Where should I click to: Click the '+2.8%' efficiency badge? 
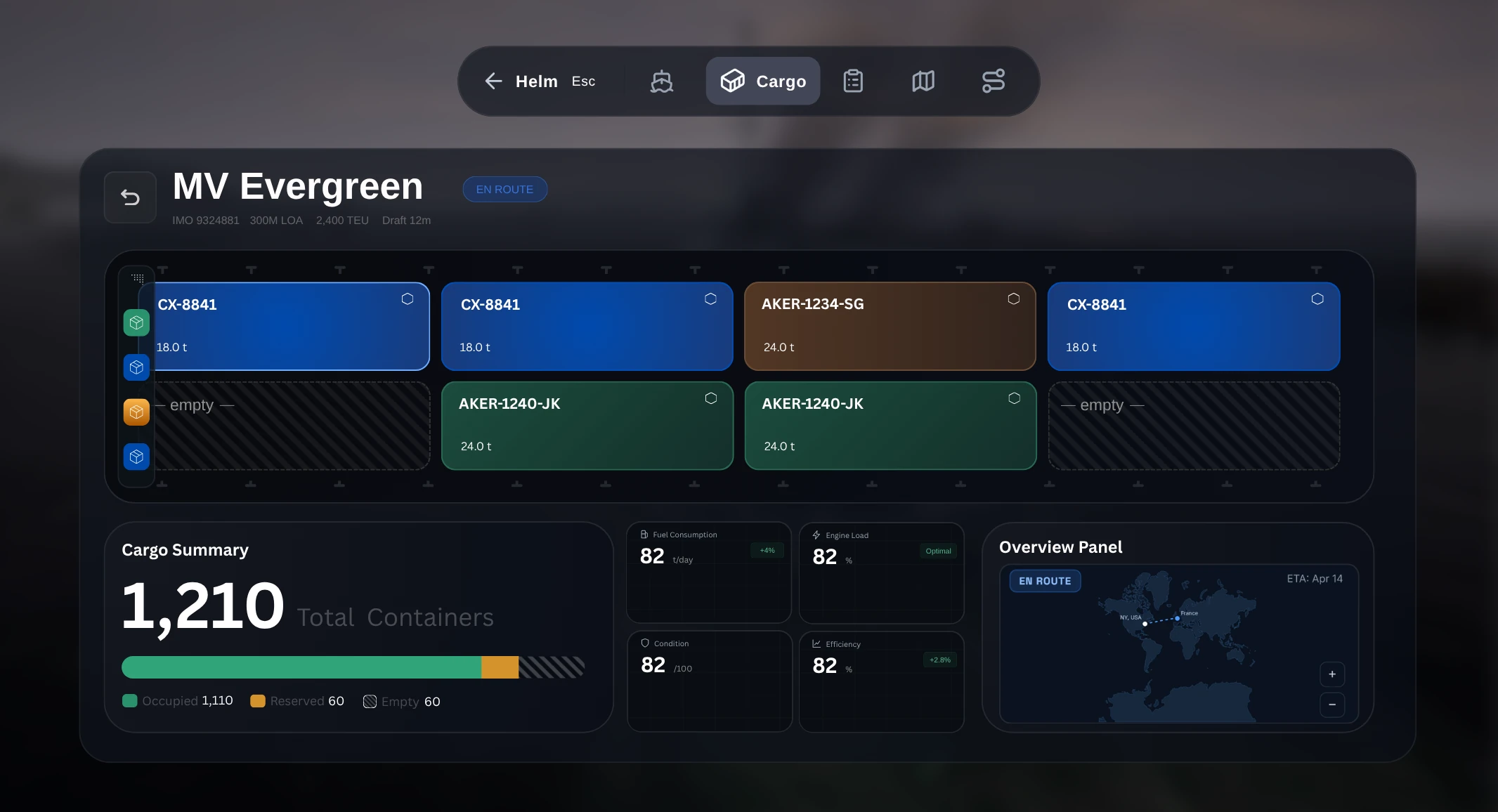coord(939,660)
